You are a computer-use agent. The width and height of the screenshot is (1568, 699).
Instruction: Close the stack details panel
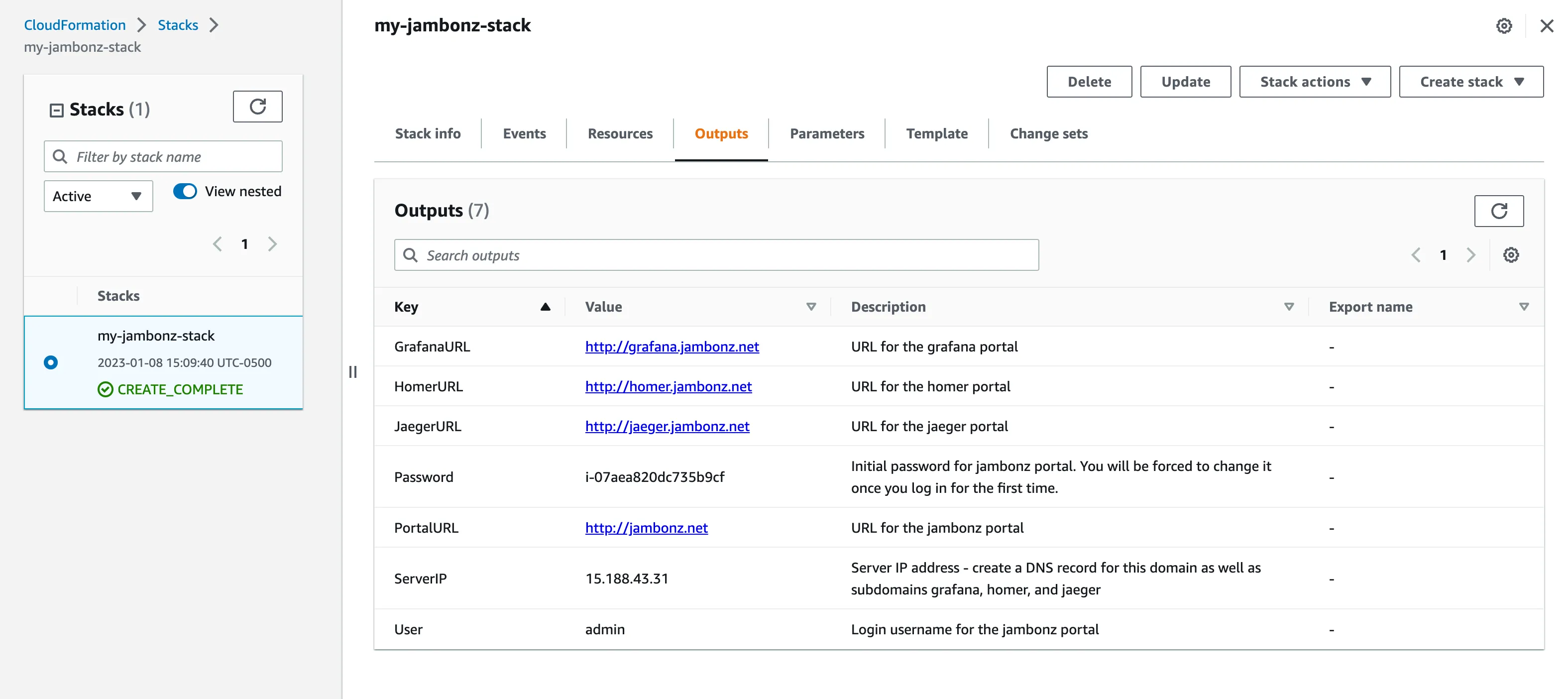click(x=1547, y=25)
